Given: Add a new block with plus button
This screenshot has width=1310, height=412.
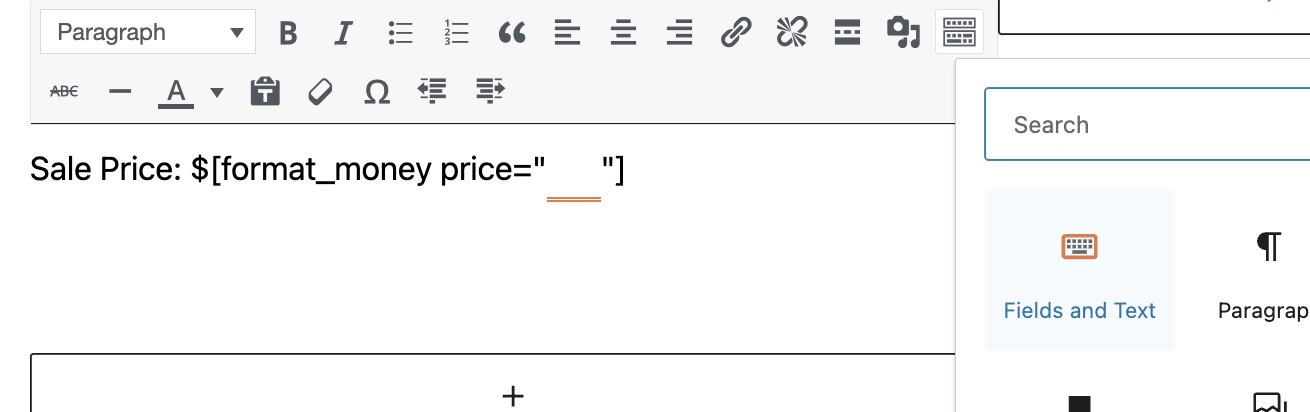Looking at the screenshot, I should tap(513, 395).
